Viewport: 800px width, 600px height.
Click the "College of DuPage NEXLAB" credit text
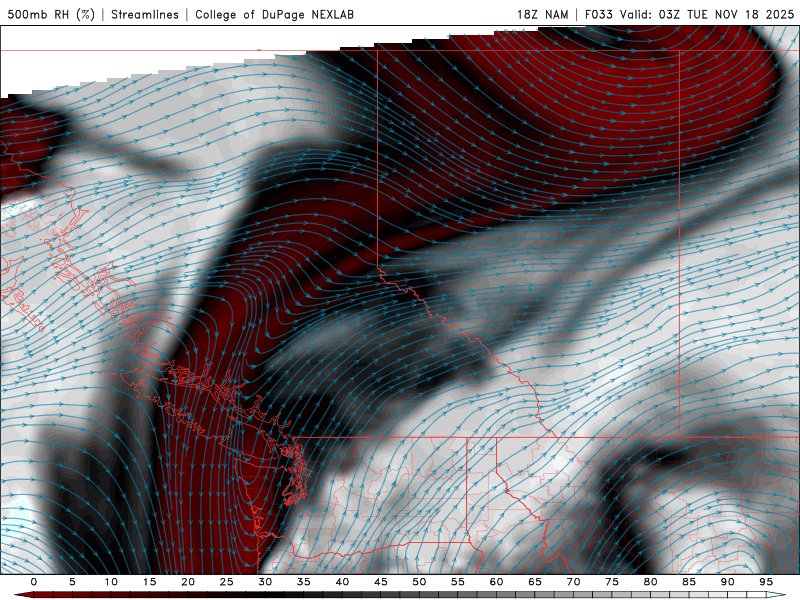[x=274, y=14]
